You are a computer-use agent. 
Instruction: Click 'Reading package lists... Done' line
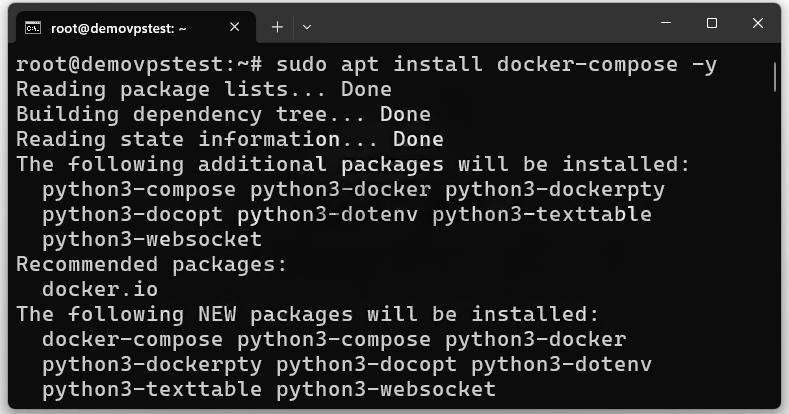[204, 90]
